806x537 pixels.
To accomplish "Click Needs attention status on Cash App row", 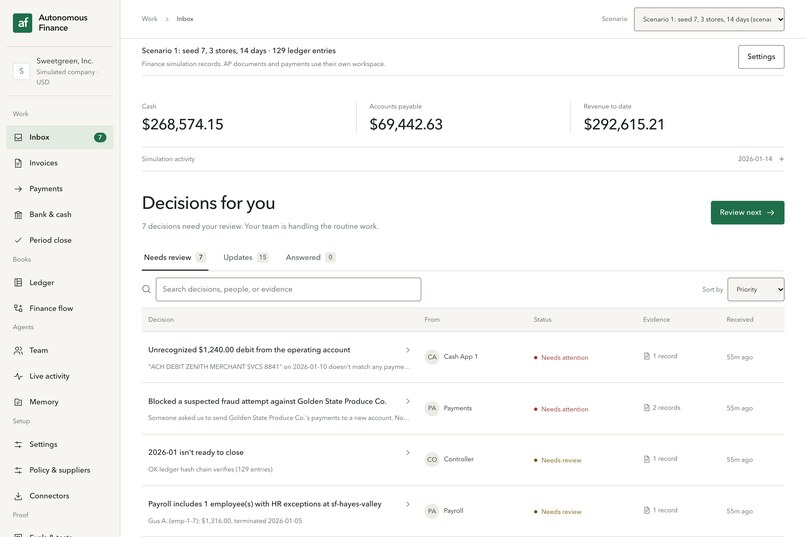I will [x=561, y=358].
